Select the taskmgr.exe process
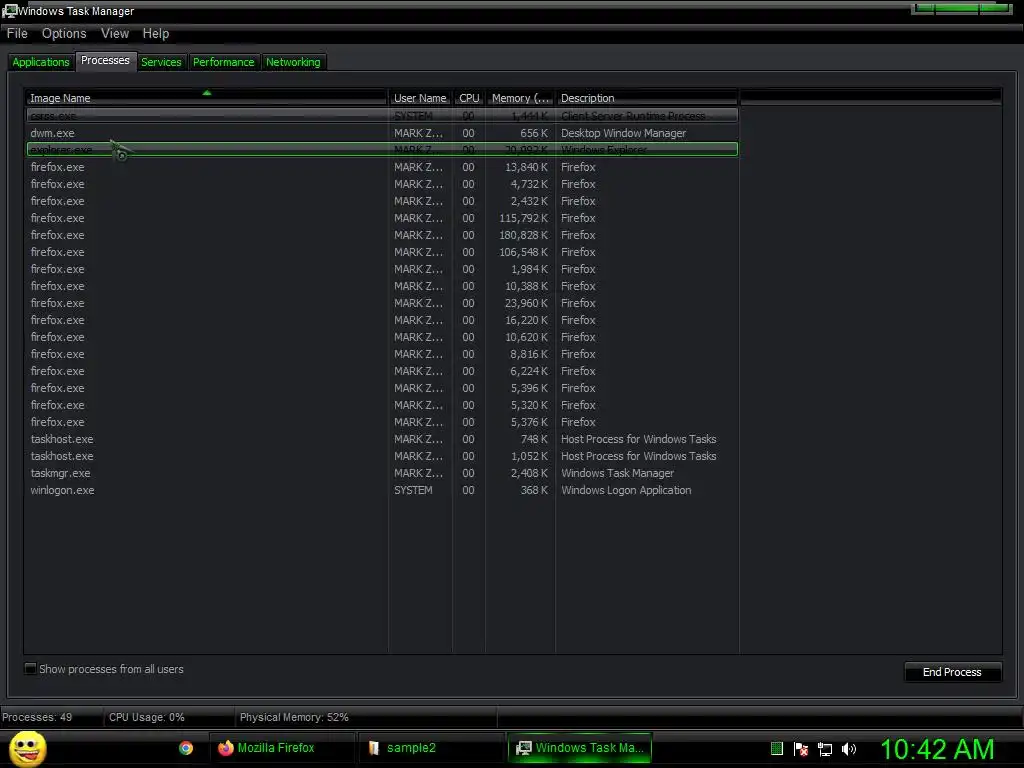The width and height of the screenshot is (1024, 768). pyautogui.click(x=382, y=473)
